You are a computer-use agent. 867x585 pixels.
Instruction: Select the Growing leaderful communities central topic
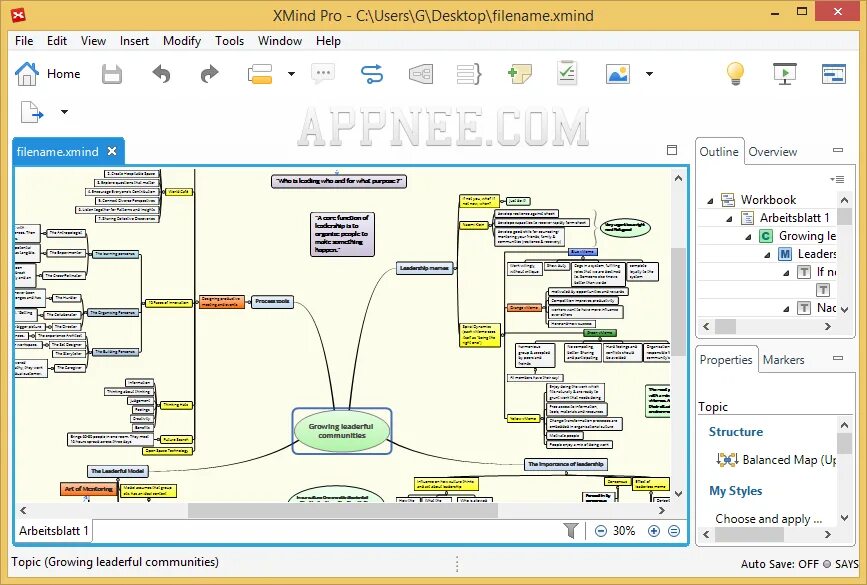point(341,431)
